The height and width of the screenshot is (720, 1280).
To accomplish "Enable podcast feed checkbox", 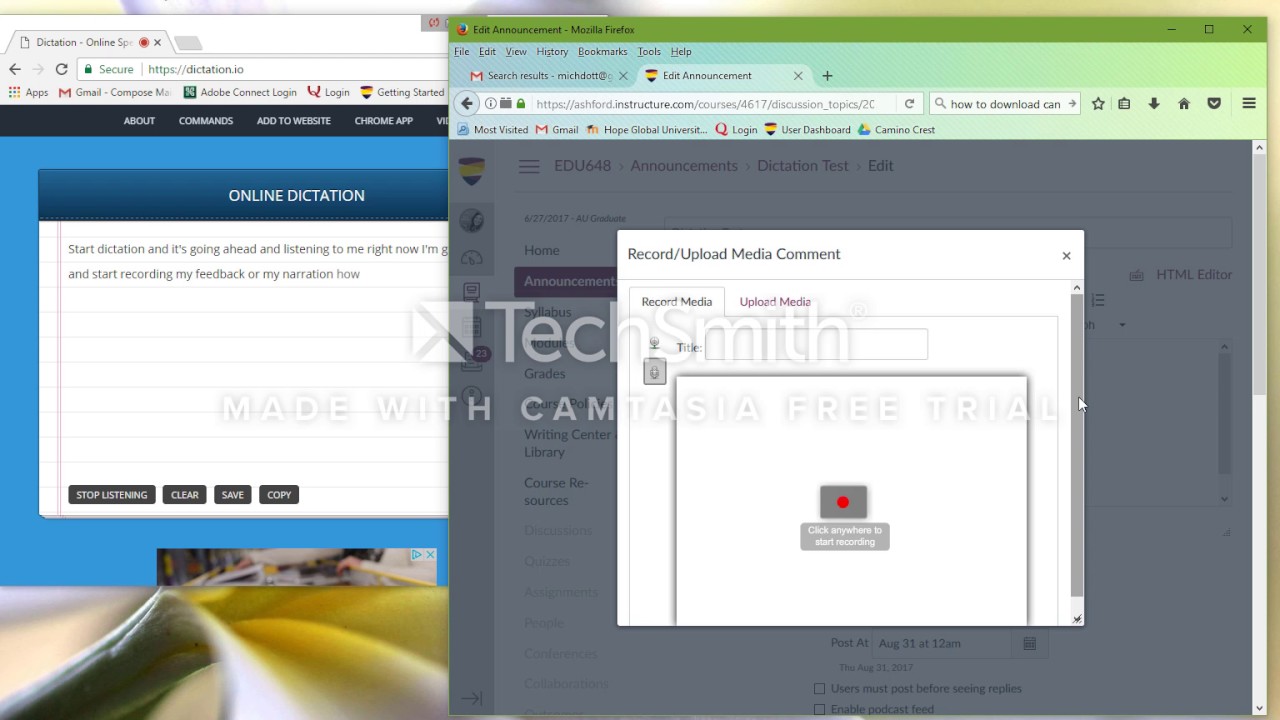I will (x=820, y=709).
